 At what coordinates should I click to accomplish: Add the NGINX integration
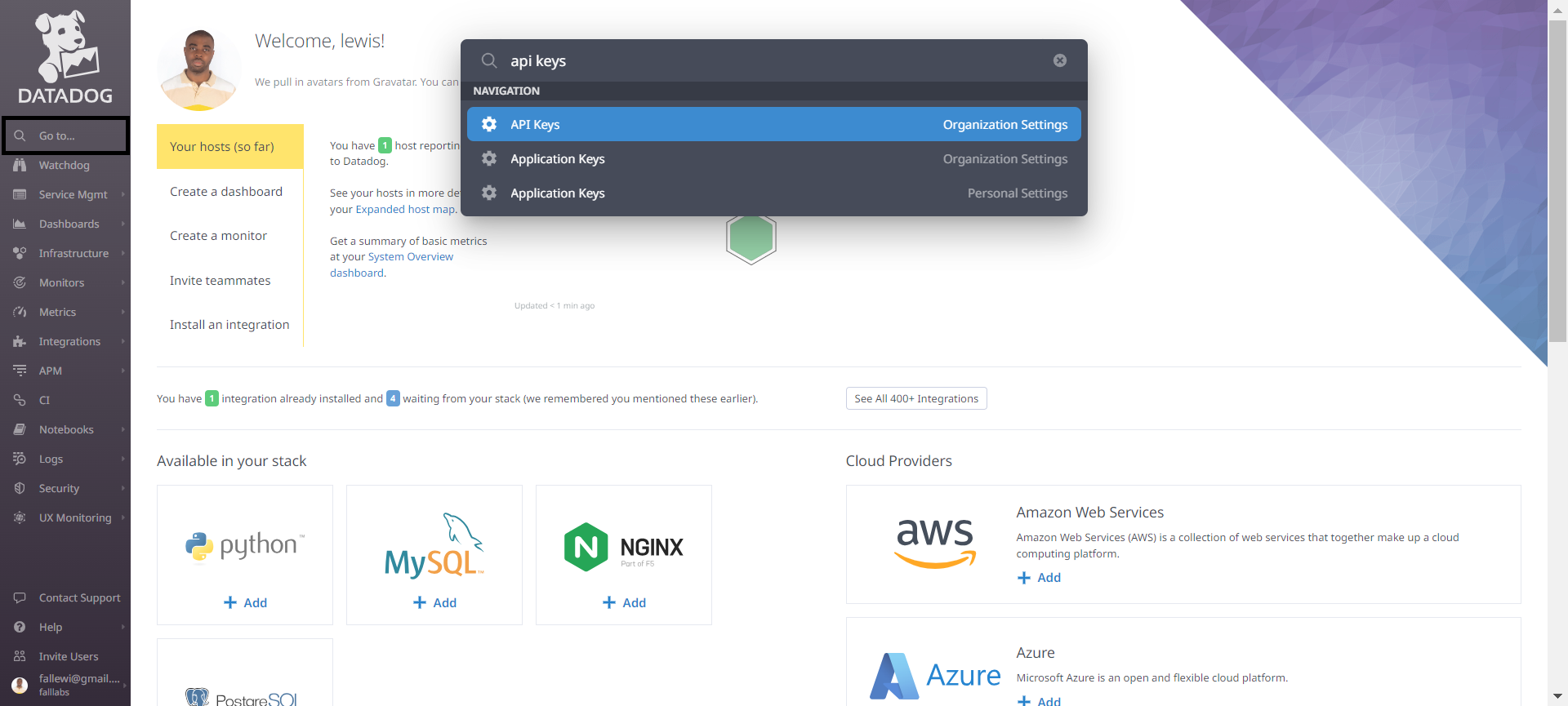(624, 602)
